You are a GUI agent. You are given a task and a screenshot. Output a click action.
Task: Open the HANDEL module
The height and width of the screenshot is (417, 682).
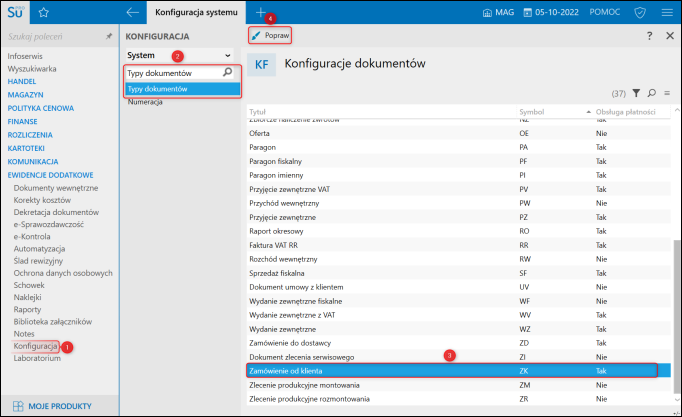click(22, 81)
